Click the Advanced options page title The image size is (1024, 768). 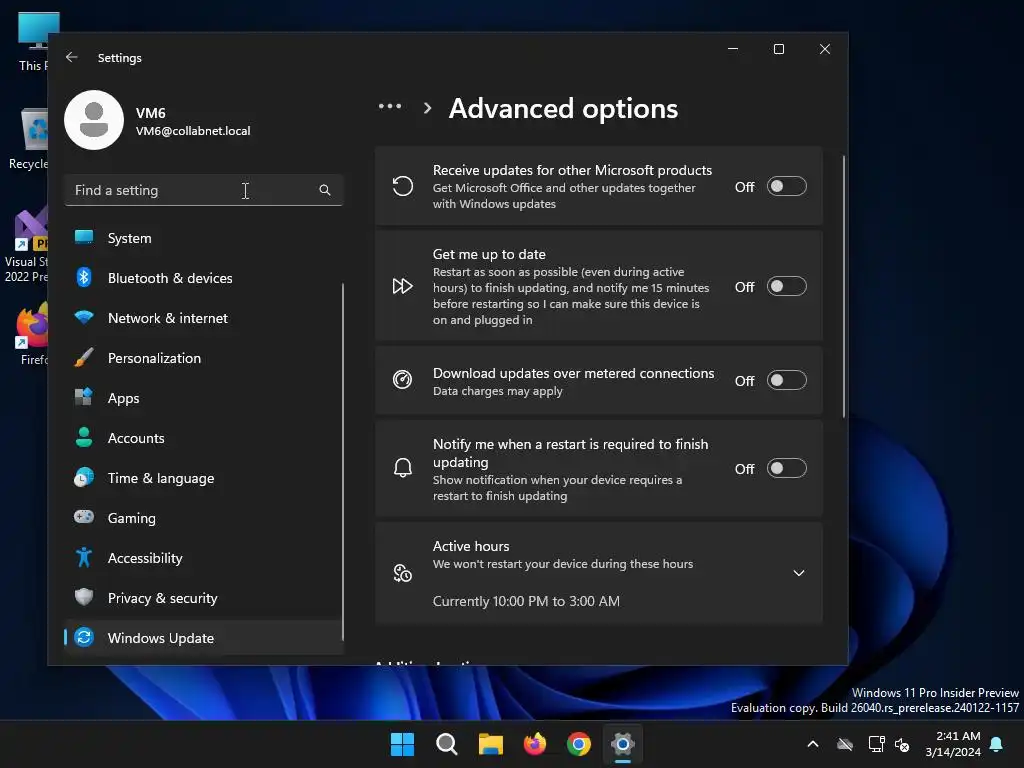pyautogui.click(x=563, y=108)
